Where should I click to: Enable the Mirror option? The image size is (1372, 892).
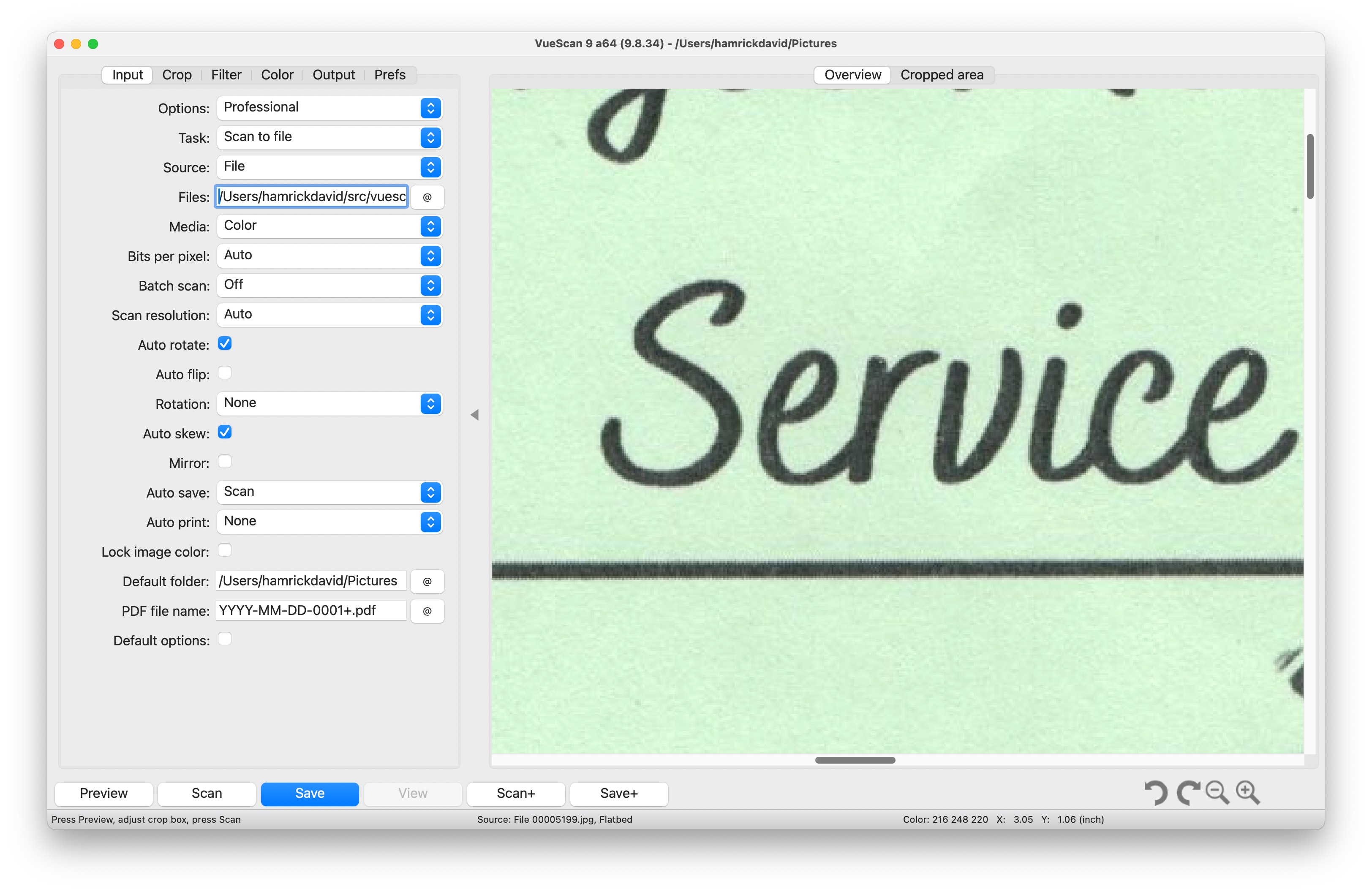[x=224, y=462]
